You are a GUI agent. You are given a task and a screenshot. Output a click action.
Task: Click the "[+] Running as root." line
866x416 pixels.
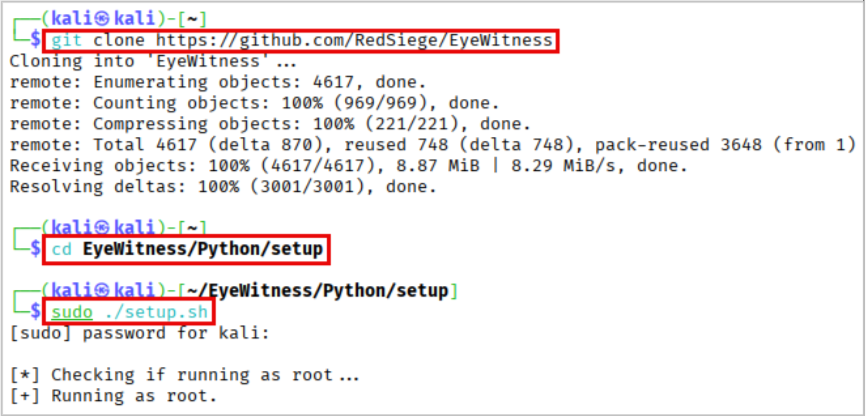(113, 396)
